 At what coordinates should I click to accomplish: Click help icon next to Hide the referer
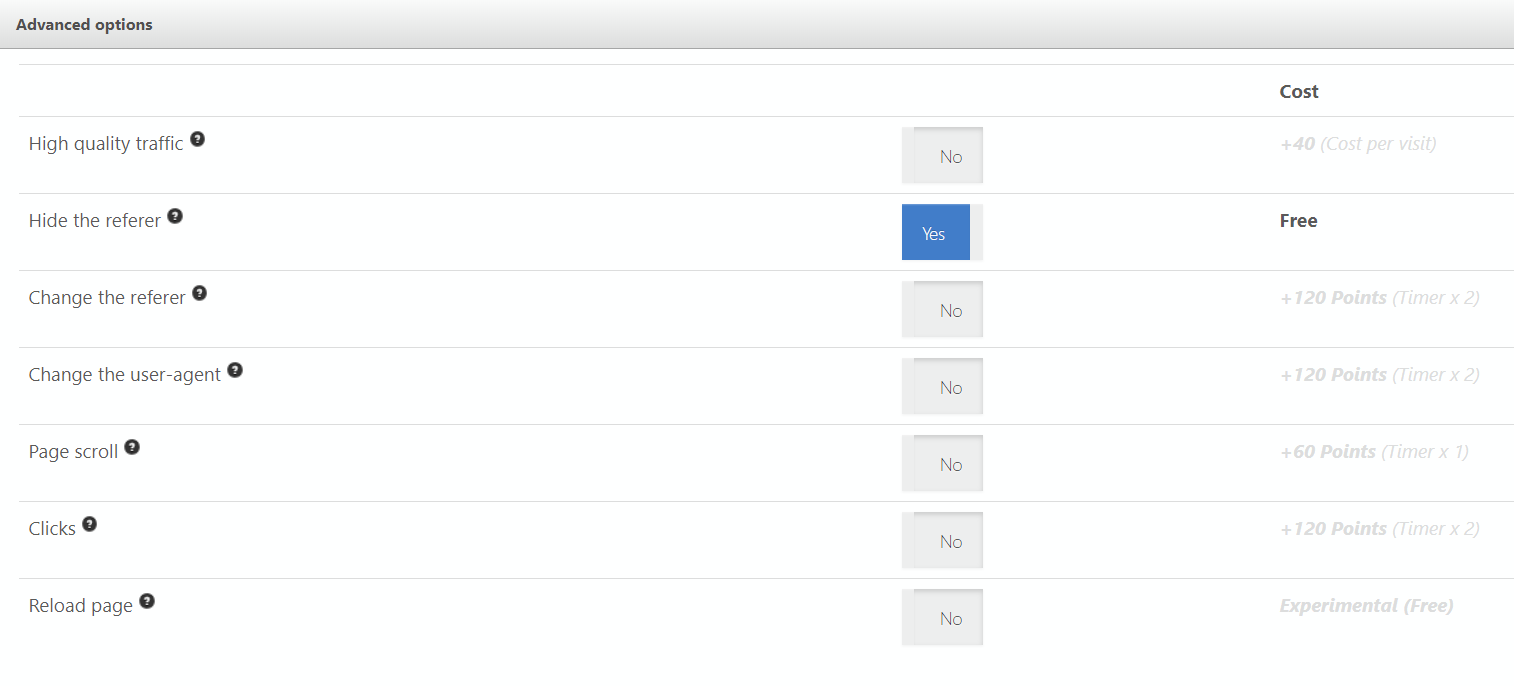point(175,216)
